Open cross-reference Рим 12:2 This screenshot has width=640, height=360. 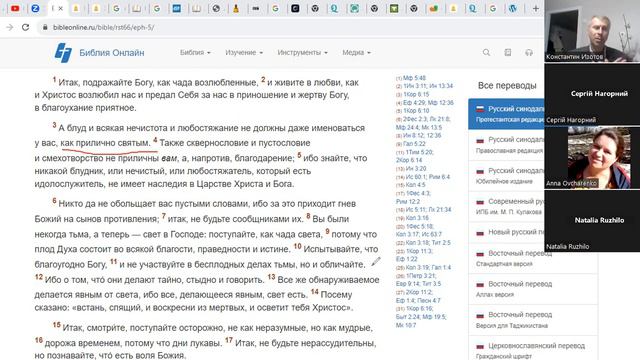pos(407,201)
